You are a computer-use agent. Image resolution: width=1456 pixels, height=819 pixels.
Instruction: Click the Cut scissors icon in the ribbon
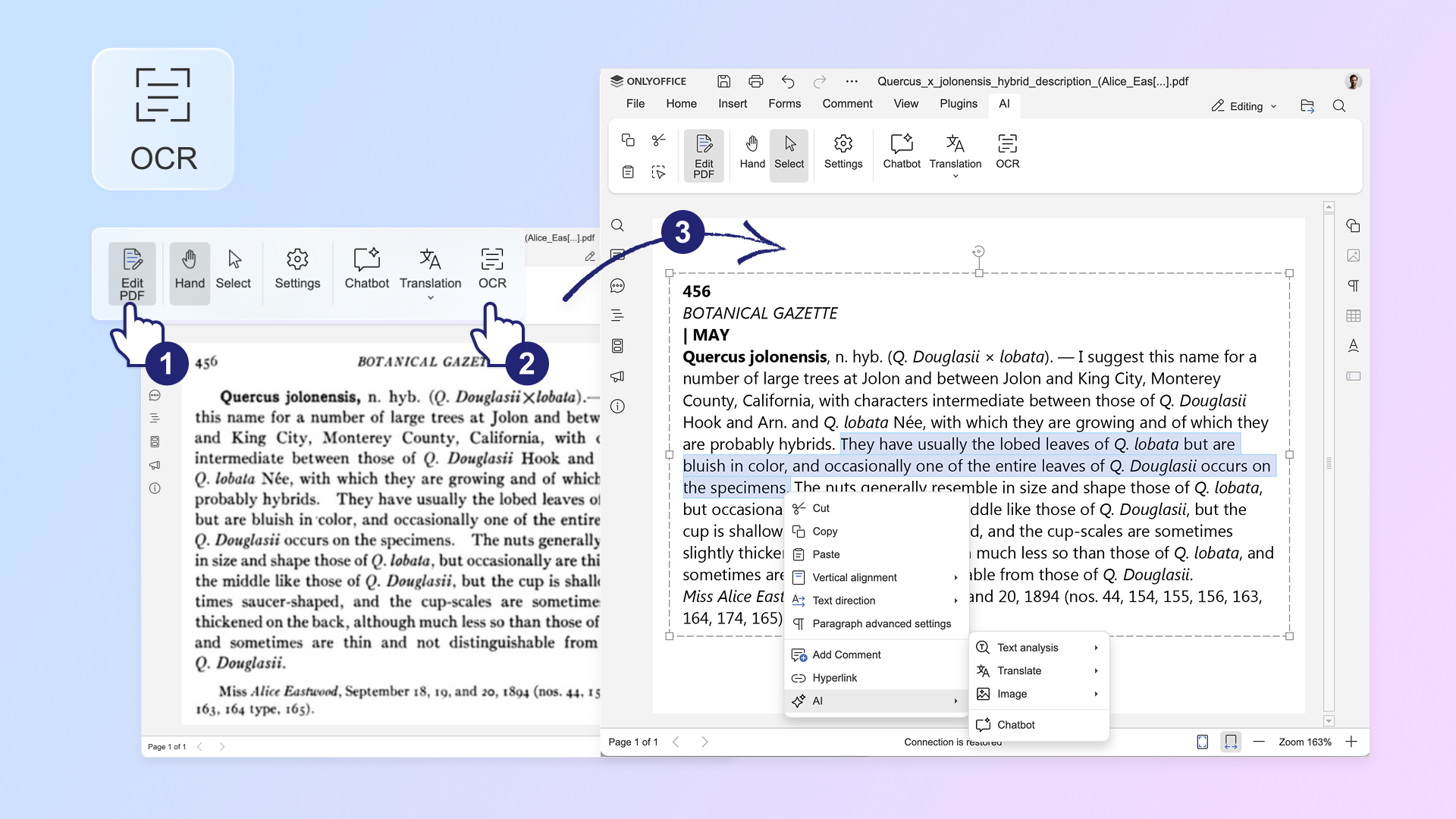coord(658,140)
